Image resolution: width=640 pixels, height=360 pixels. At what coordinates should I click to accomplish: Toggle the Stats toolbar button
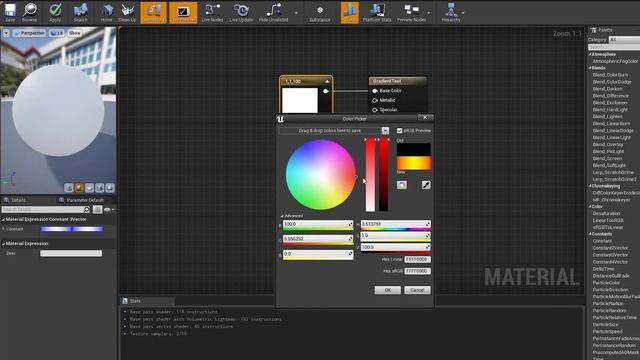pyautogui.click(x=350, y=12)
